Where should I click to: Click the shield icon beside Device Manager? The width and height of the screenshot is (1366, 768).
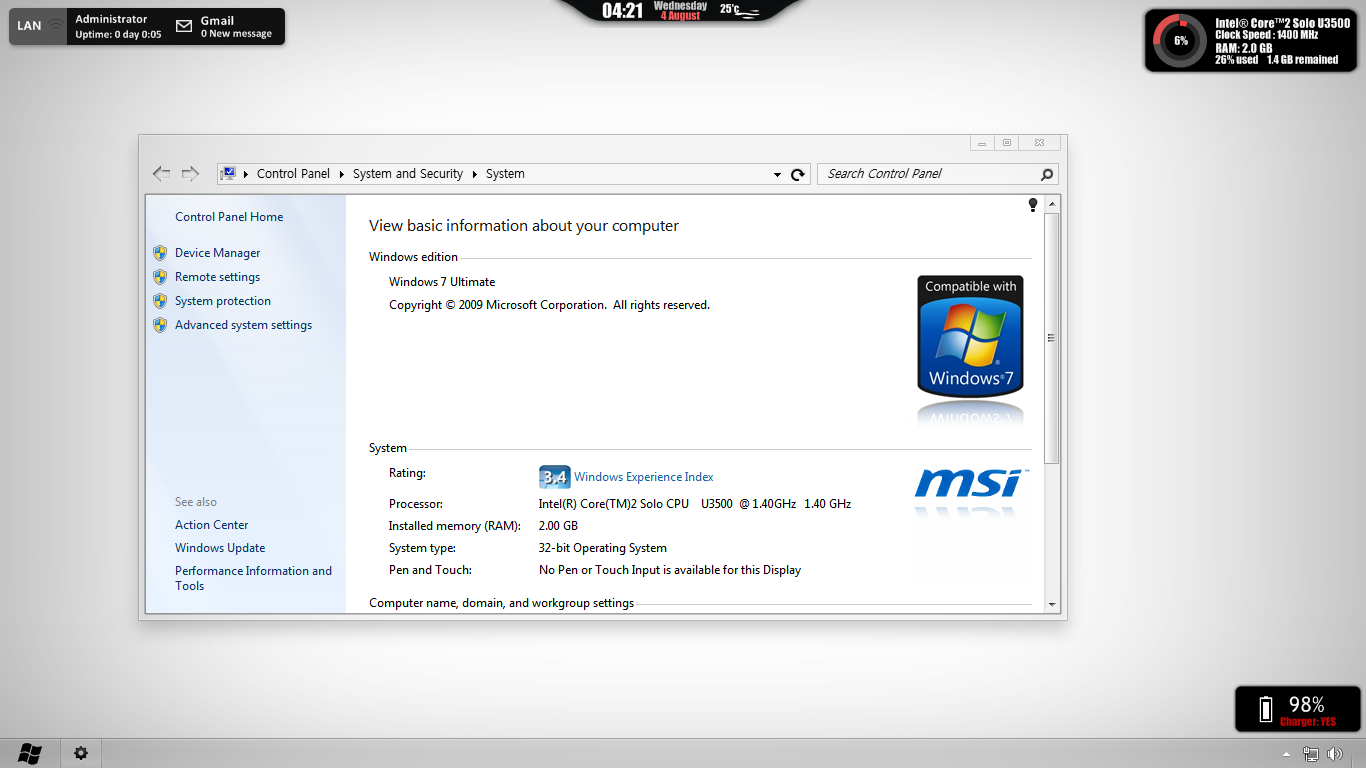[x=160, y=253]
